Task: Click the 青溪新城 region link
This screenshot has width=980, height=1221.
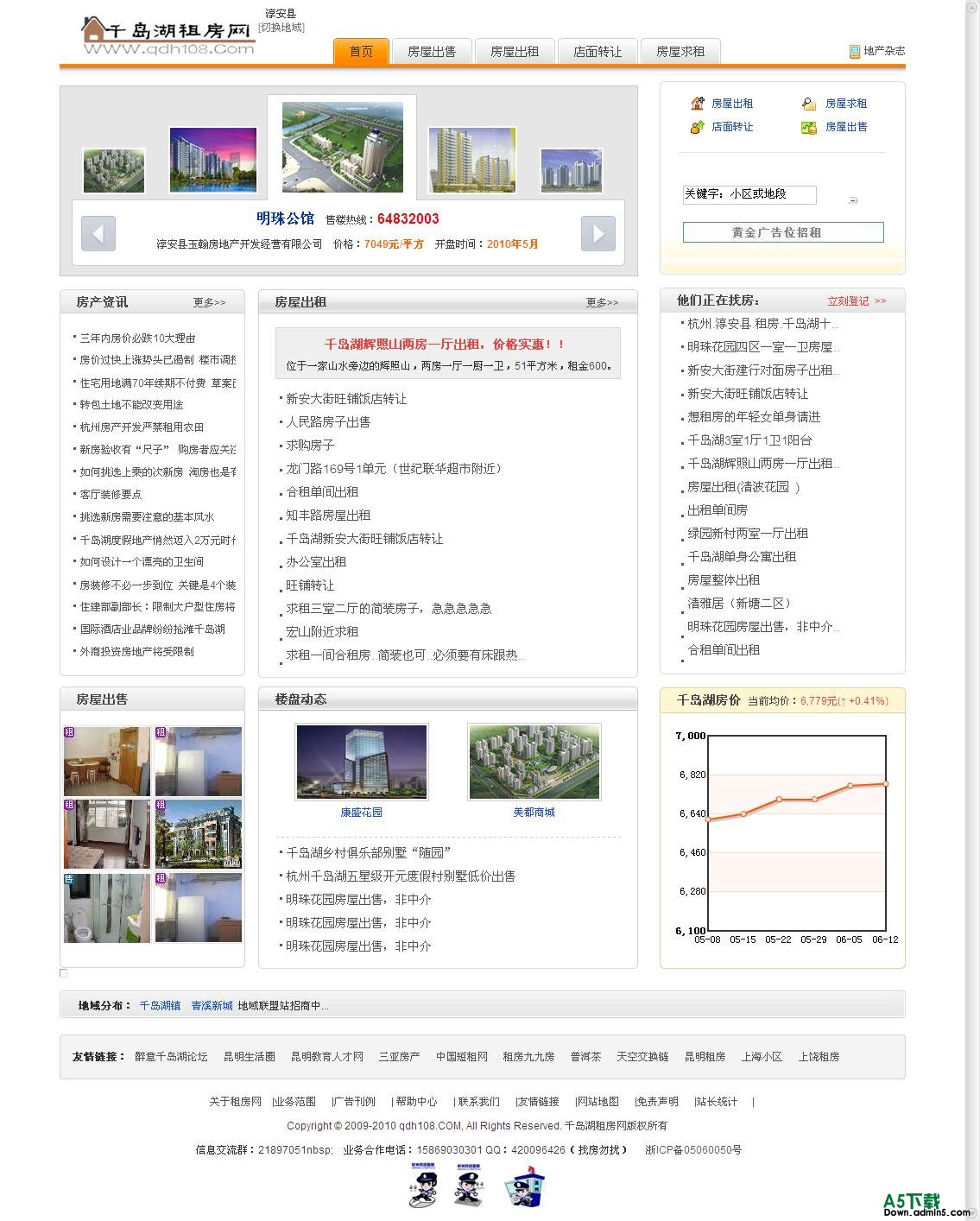Action: click(x=212, y=1006)
